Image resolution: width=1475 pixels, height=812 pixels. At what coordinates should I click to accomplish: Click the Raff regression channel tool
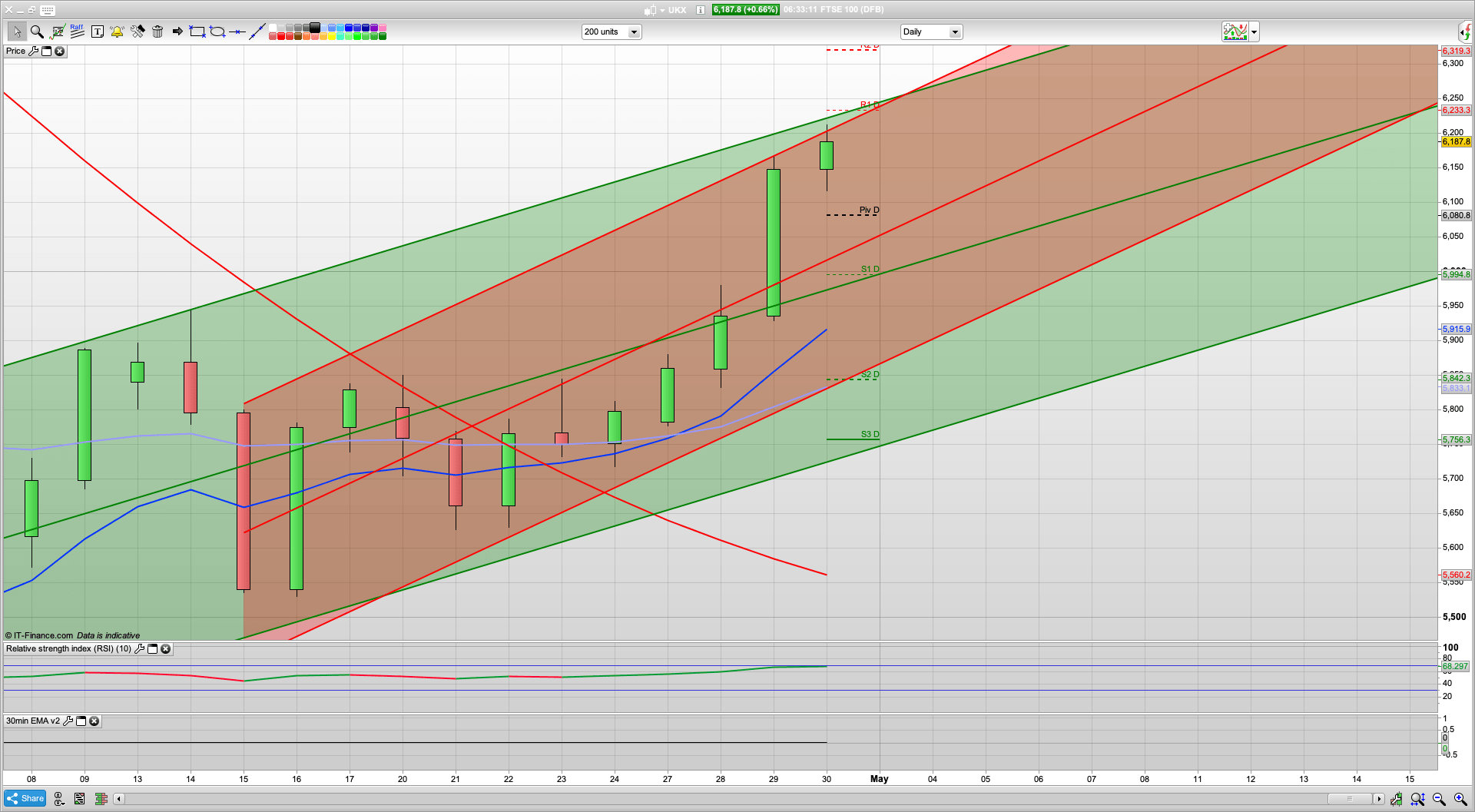pos(77,31)
